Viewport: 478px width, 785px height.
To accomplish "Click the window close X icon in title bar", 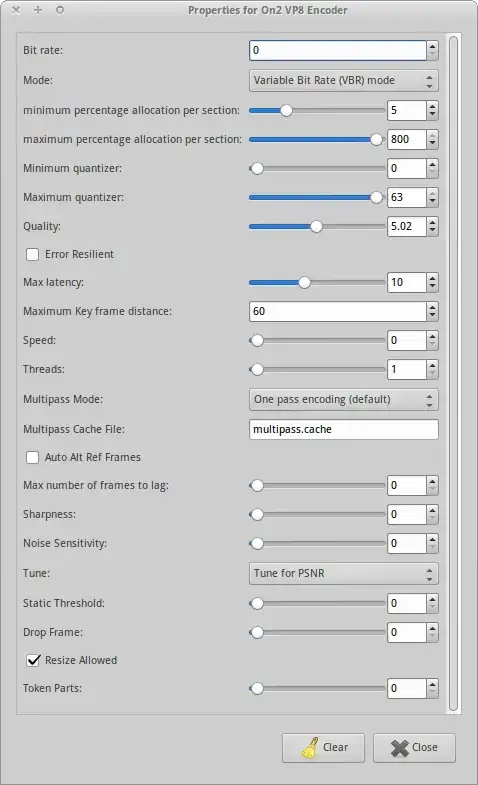I will pyautogui.click(x=16, y=10).
